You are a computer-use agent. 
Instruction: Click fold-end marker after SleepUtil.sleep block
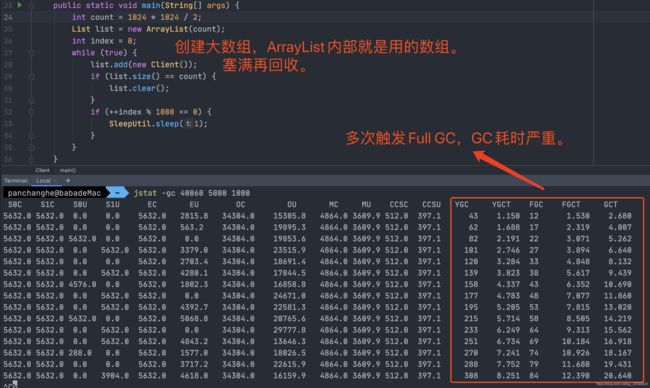coord(32,135)
